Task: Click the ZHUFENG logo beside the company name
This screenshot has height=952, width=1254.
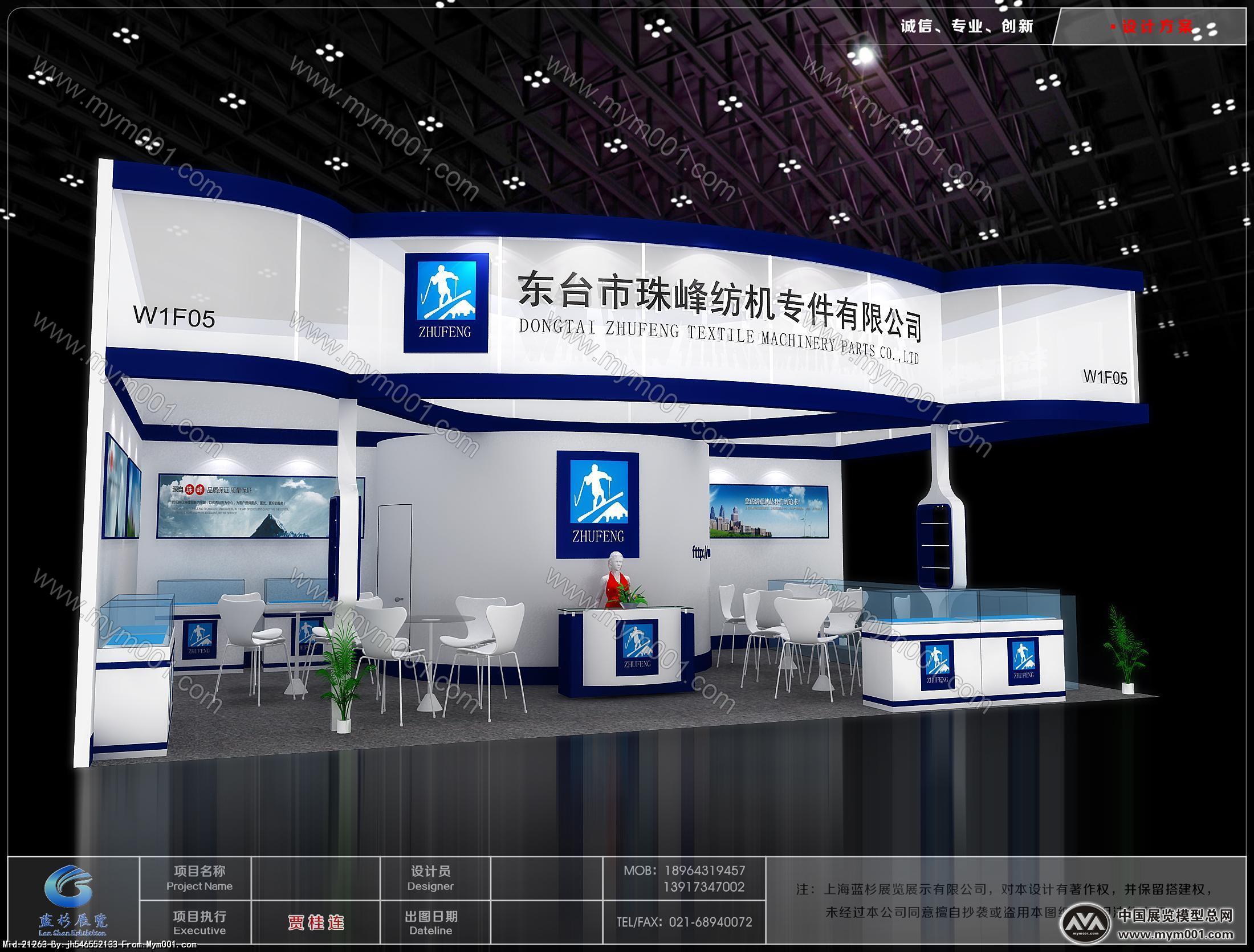Action: pyautogui.click(x=446, y=303)
